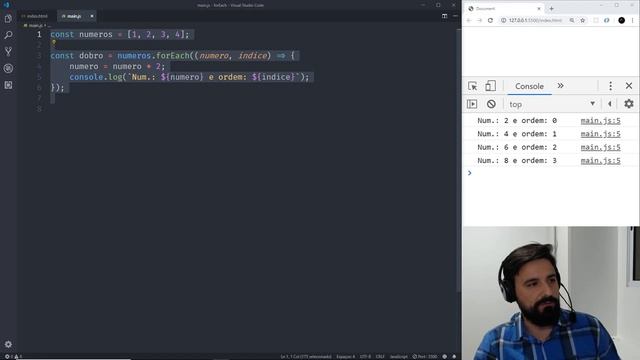Split the VS Code editor to the right
640x360 pixels.
click(x=444, y=16)
